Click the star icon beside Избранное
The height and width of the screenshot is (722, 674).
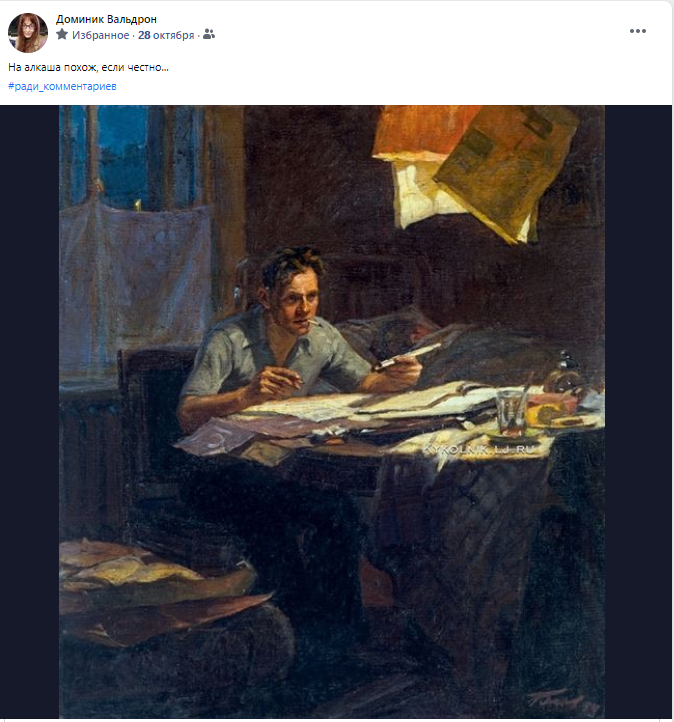(x=62, y=35)
